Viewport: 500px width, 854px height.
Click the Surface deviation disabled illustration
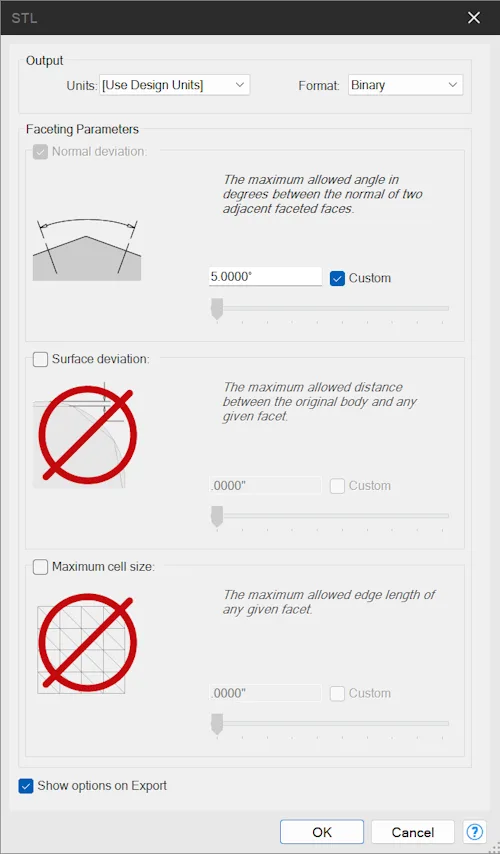click(87, 436)
